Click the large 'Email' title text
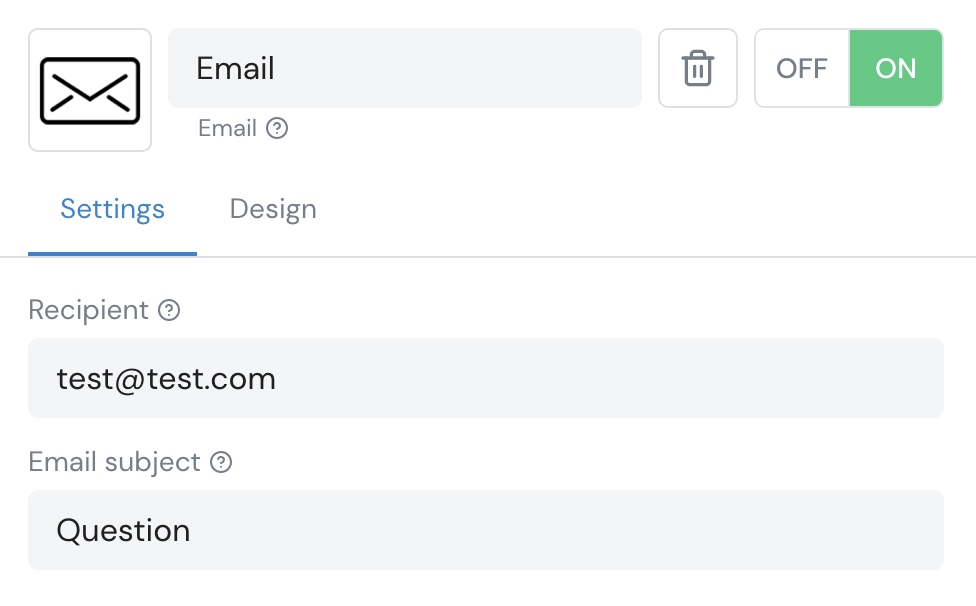 235,68
